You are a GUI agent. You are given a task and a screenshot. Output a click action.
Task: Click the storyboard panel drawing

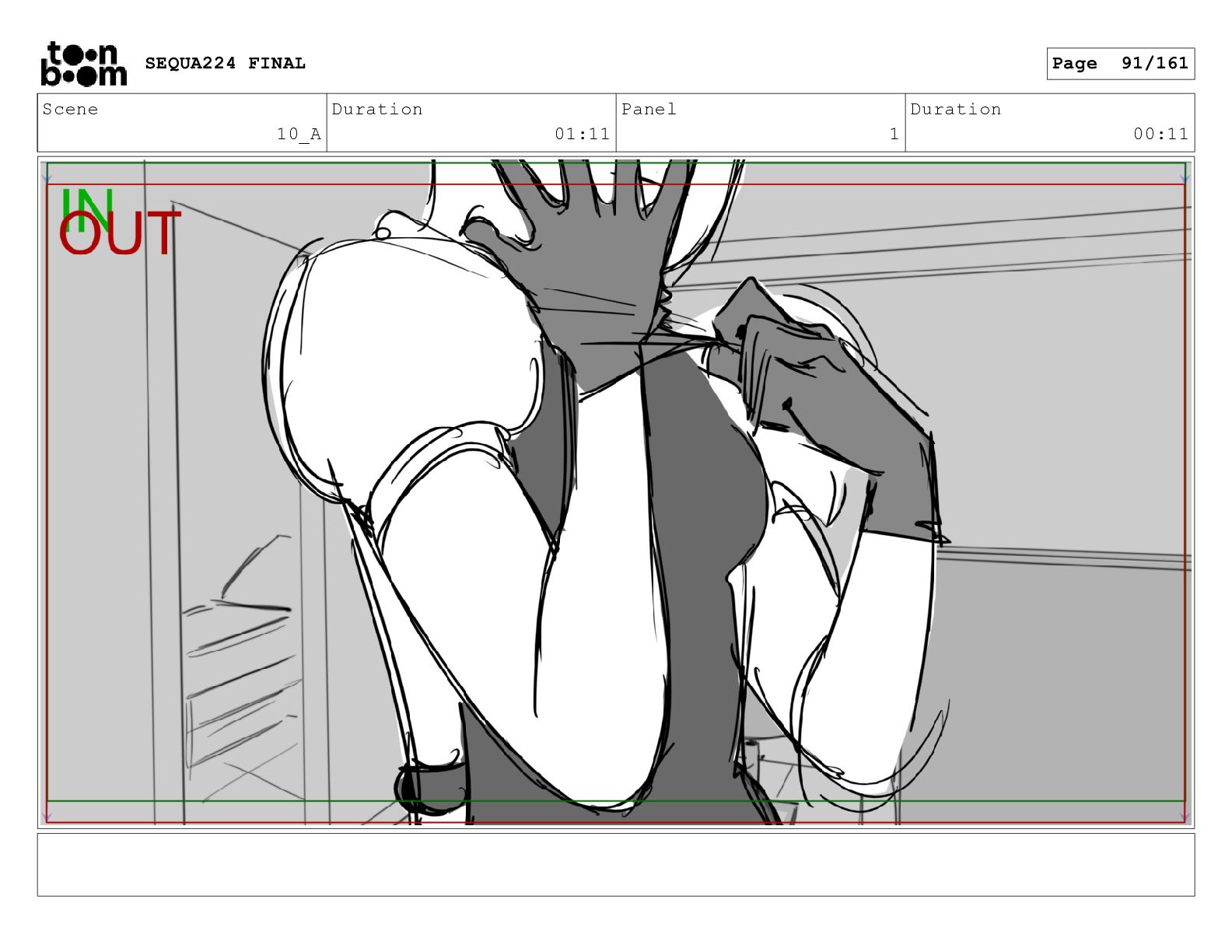(616, 492)
